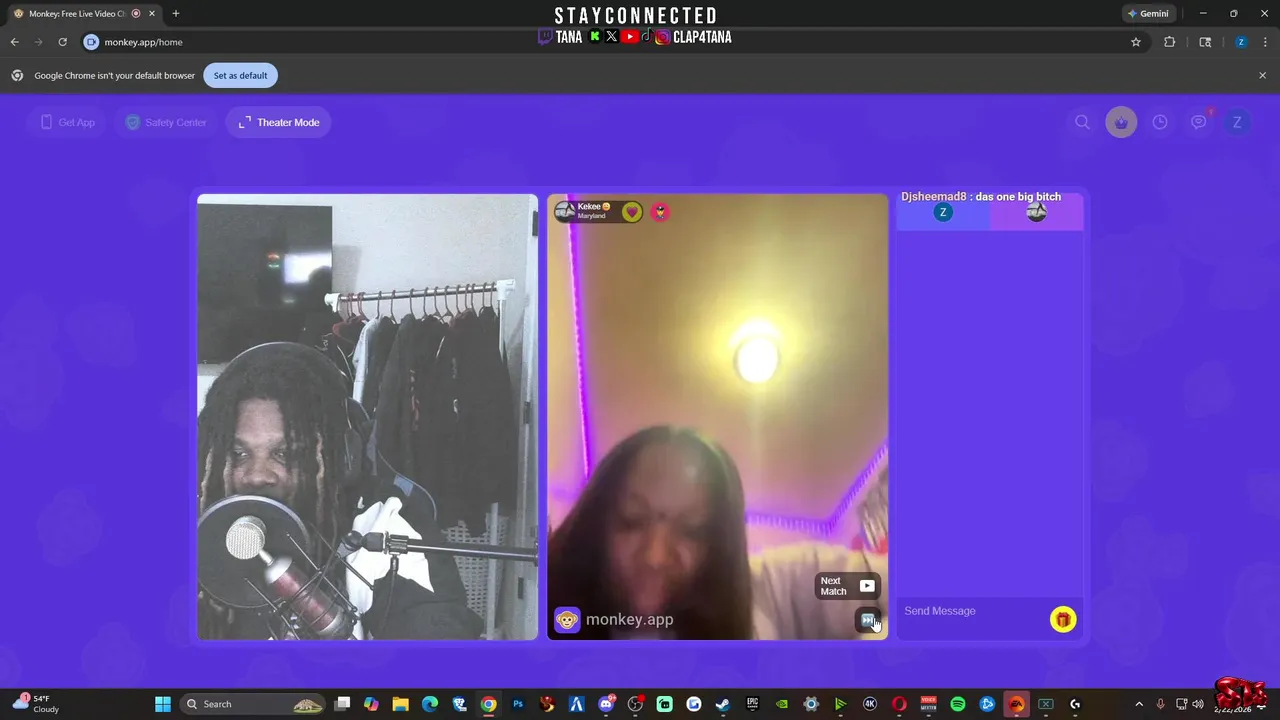This screenshot has width=1280, height=720.
Task: Open the match history clock icon
Action: [1160, 122]
